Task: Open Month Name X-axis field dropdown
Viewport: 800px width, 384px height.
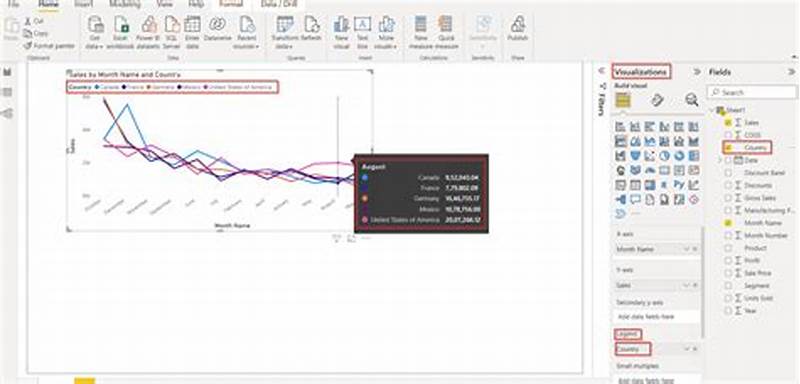Action: [687, 249]
